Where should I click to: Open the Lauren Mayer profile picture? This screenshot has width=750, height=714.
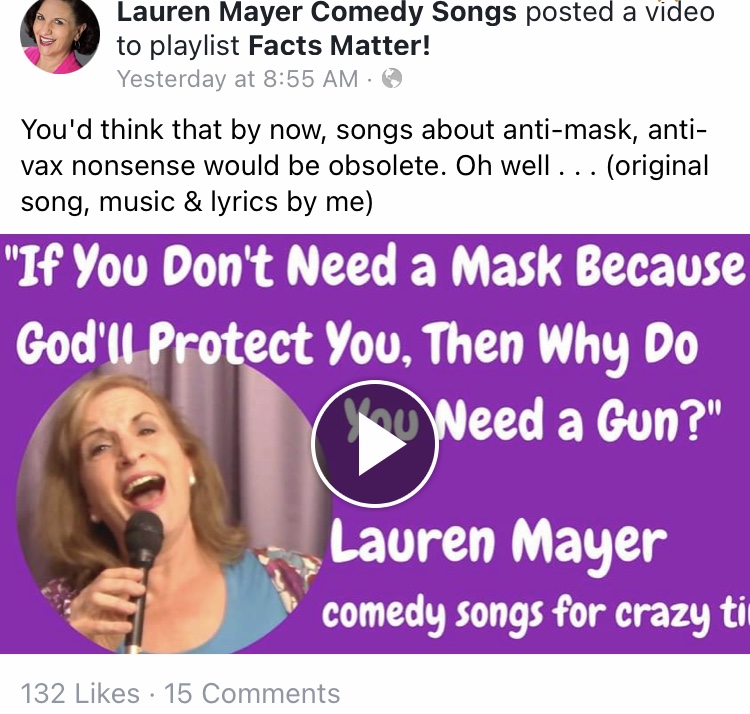coord(60,35)
